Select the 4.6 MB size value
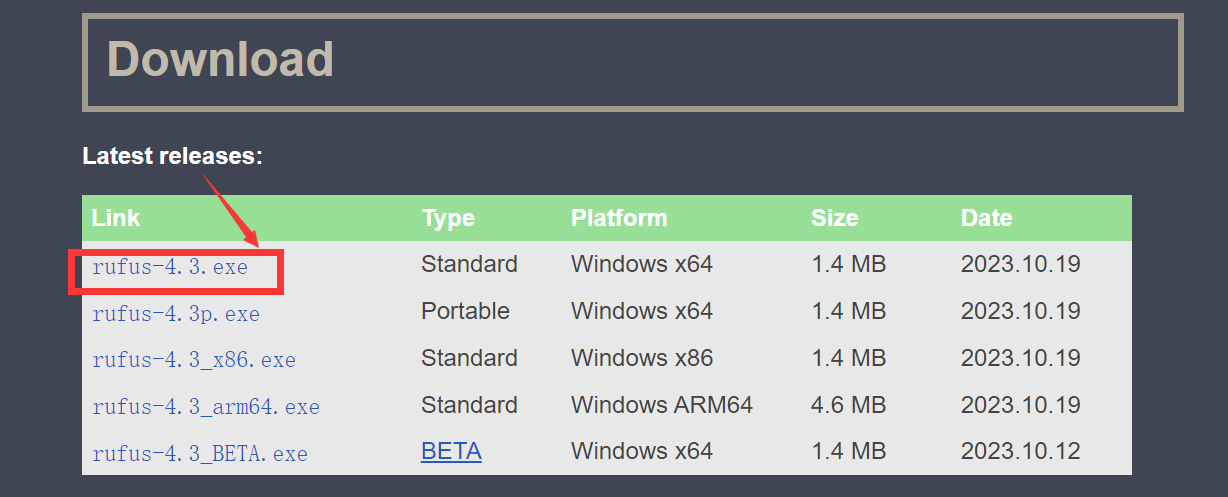 tap(849, 405)
